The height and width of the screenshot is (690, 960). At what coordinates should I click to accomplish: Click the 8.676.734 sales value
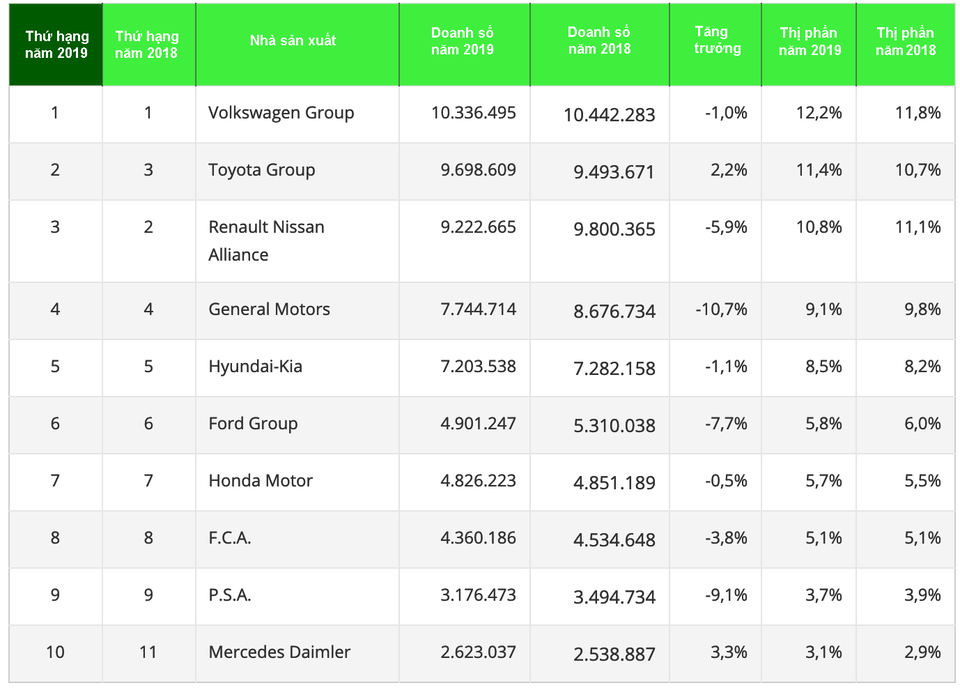614,312
